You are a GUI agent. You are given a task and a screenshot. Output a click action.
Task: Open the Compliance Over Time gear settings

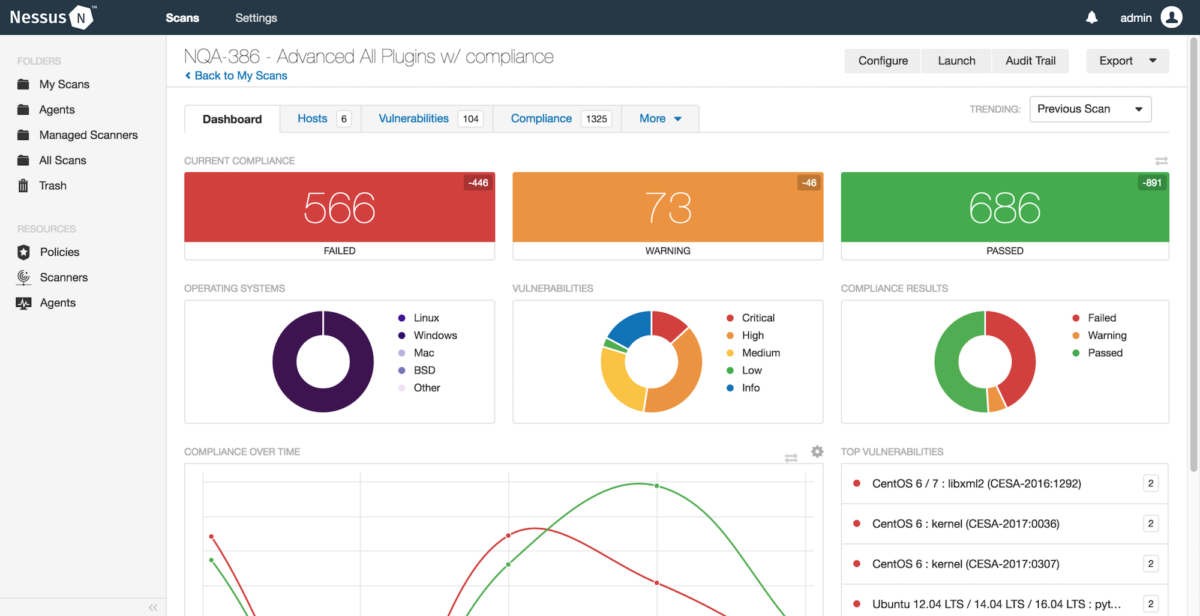point(817,452)
